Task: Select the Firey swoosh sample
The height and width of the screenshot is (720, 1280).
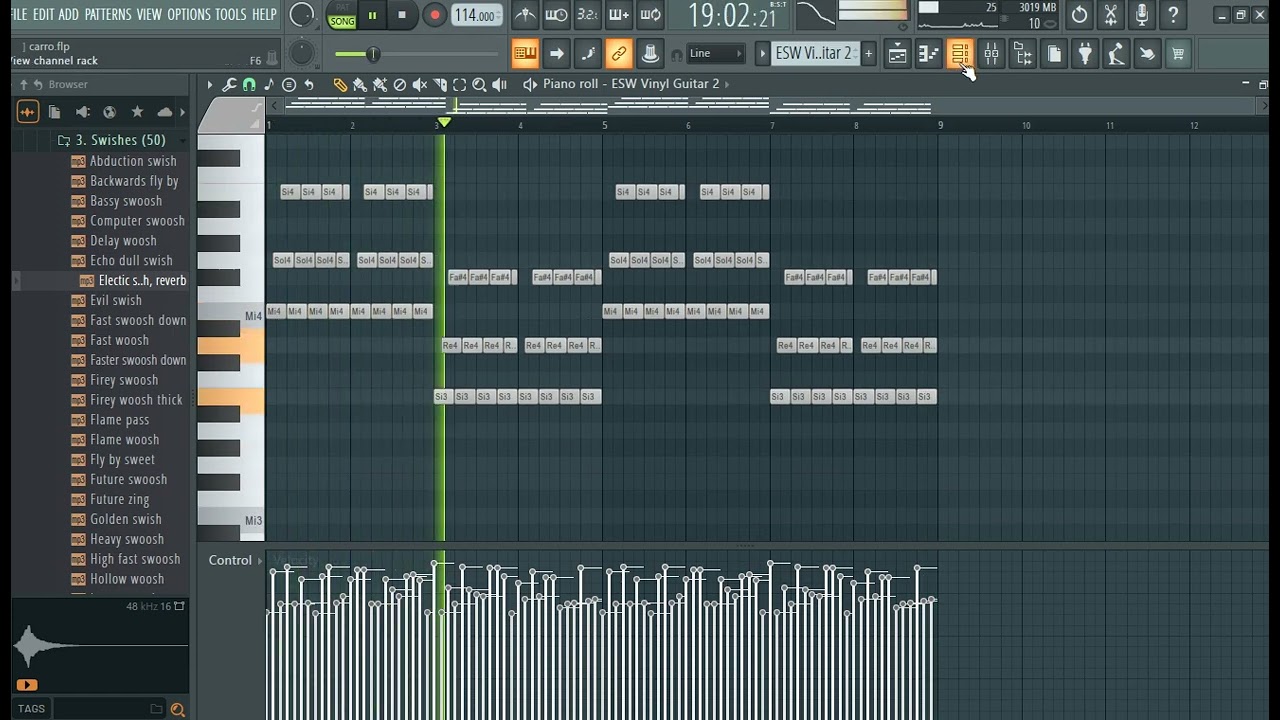Action: click(124, 380)
